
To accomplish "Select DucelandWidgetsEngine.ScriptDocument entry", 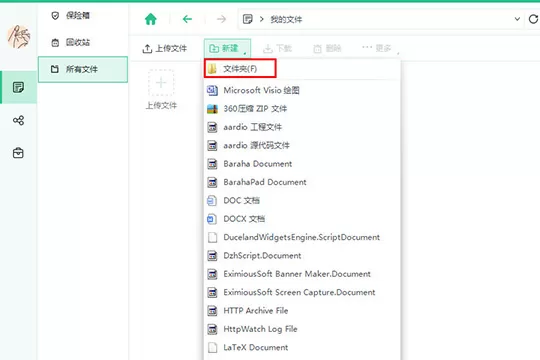I will point(302,237).
